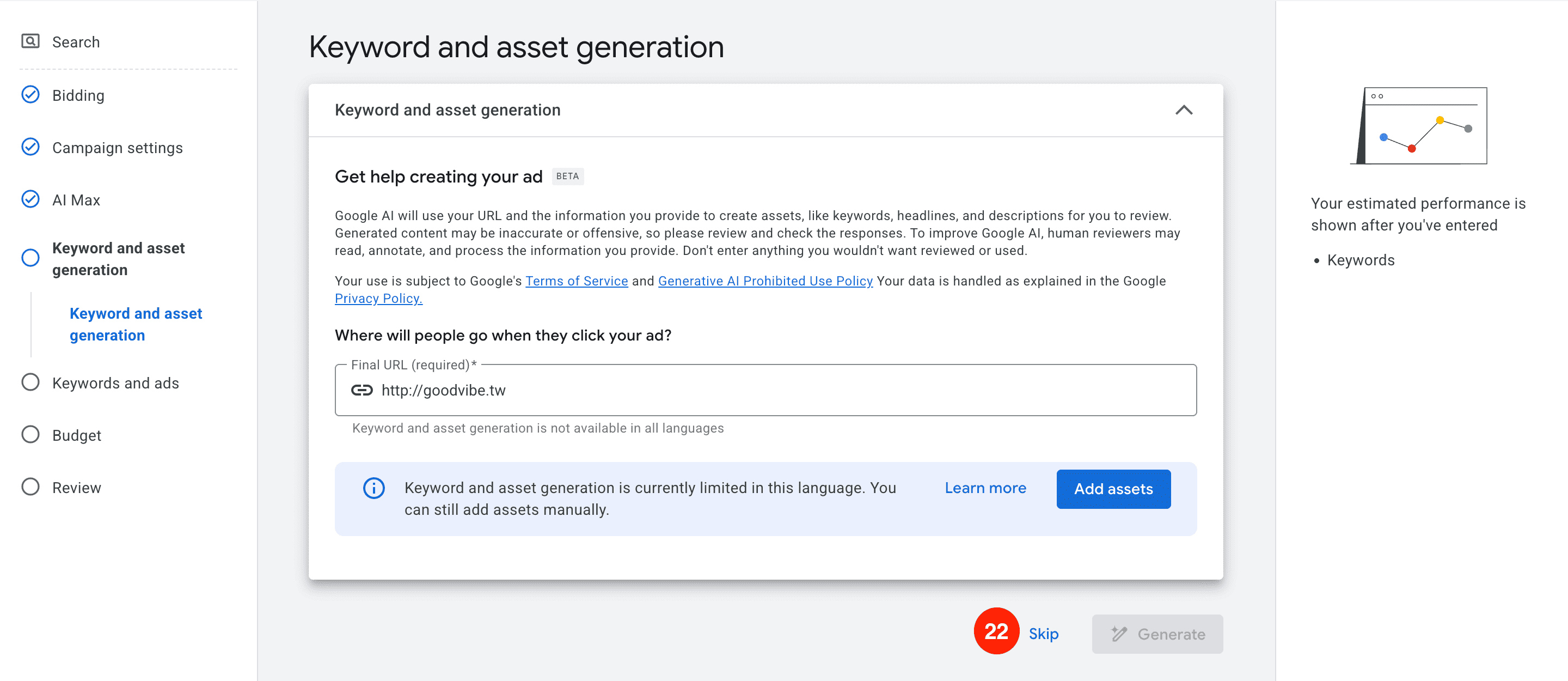Screen dimensions: 1568x681
Task: Jump to the Budget step
Action: click(x=77, y=435)
